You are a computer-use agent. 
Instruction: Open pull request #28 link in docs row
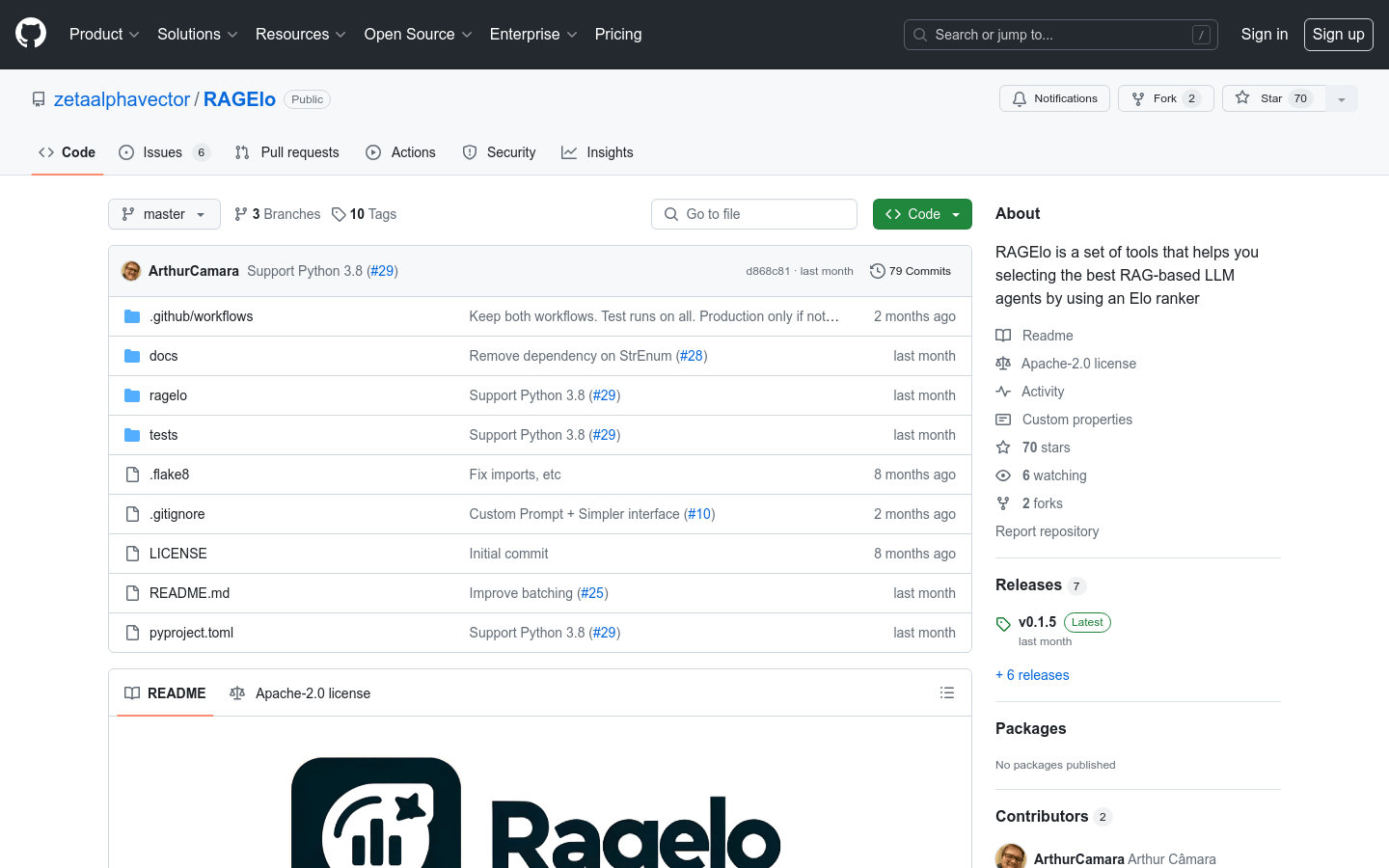[x=692, y=356]
